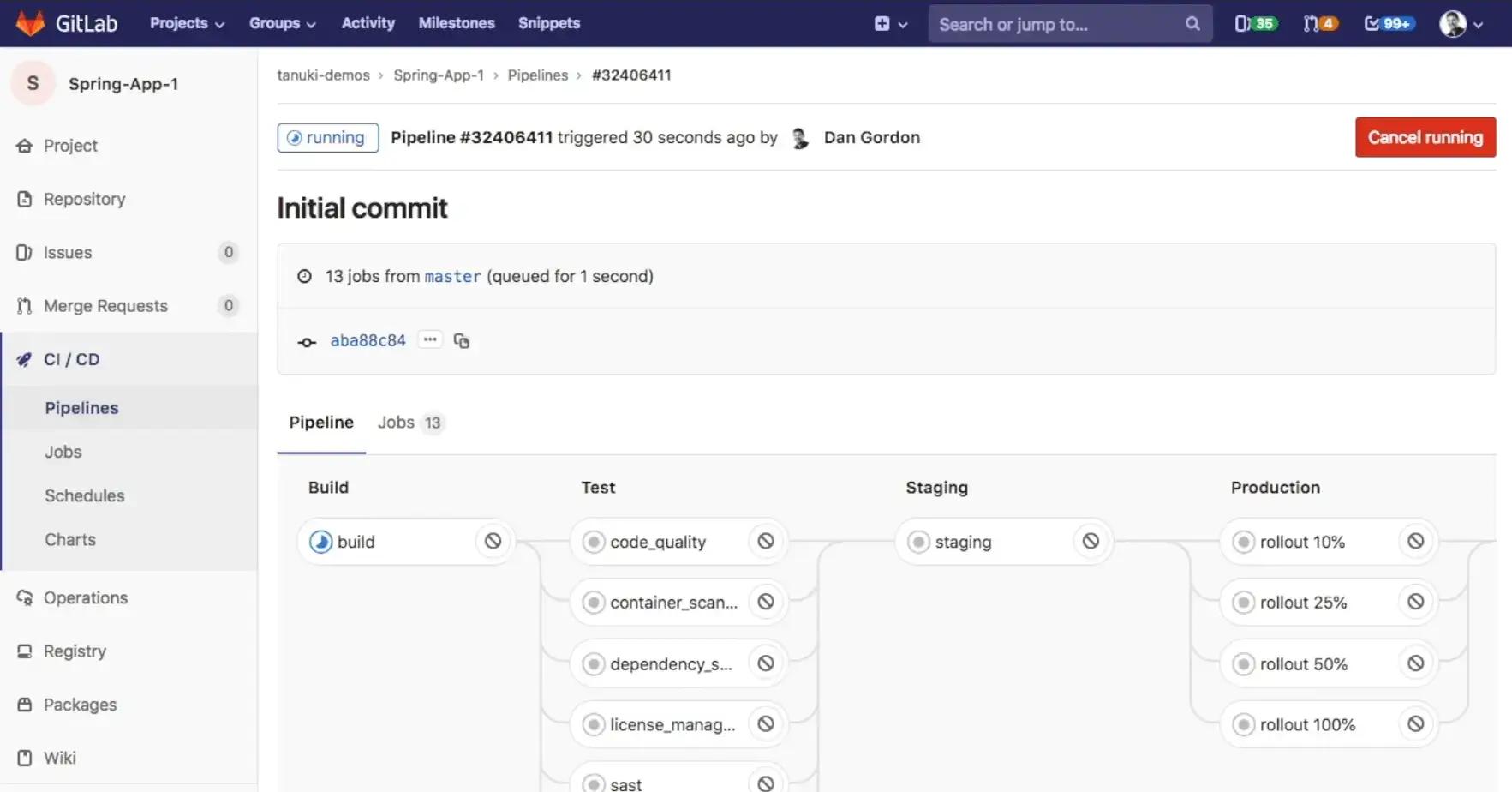Open issues counter icon showing 35

1255,24
